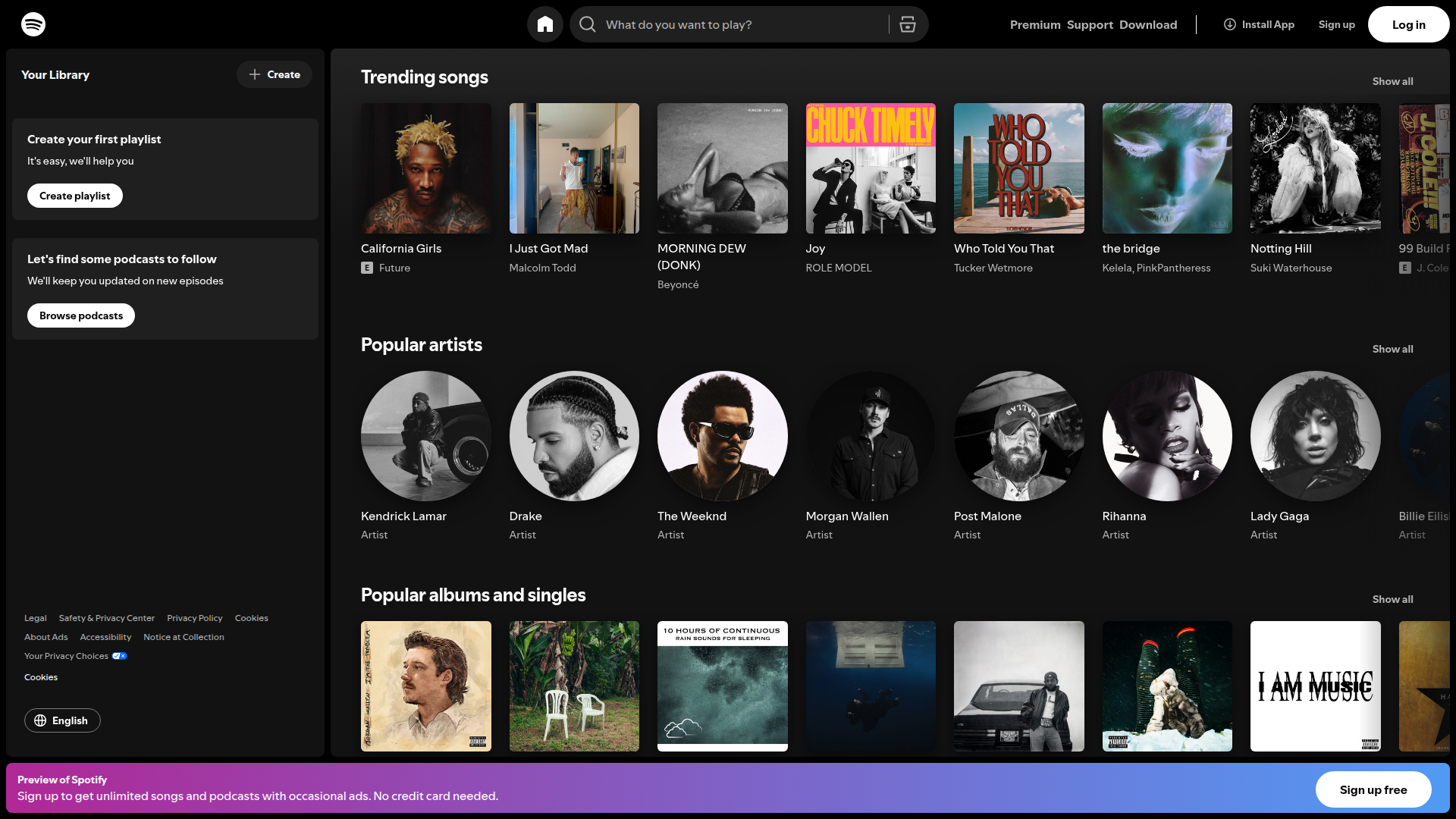Open the banana tree and white chairs album cover

[x=574, y=686]
